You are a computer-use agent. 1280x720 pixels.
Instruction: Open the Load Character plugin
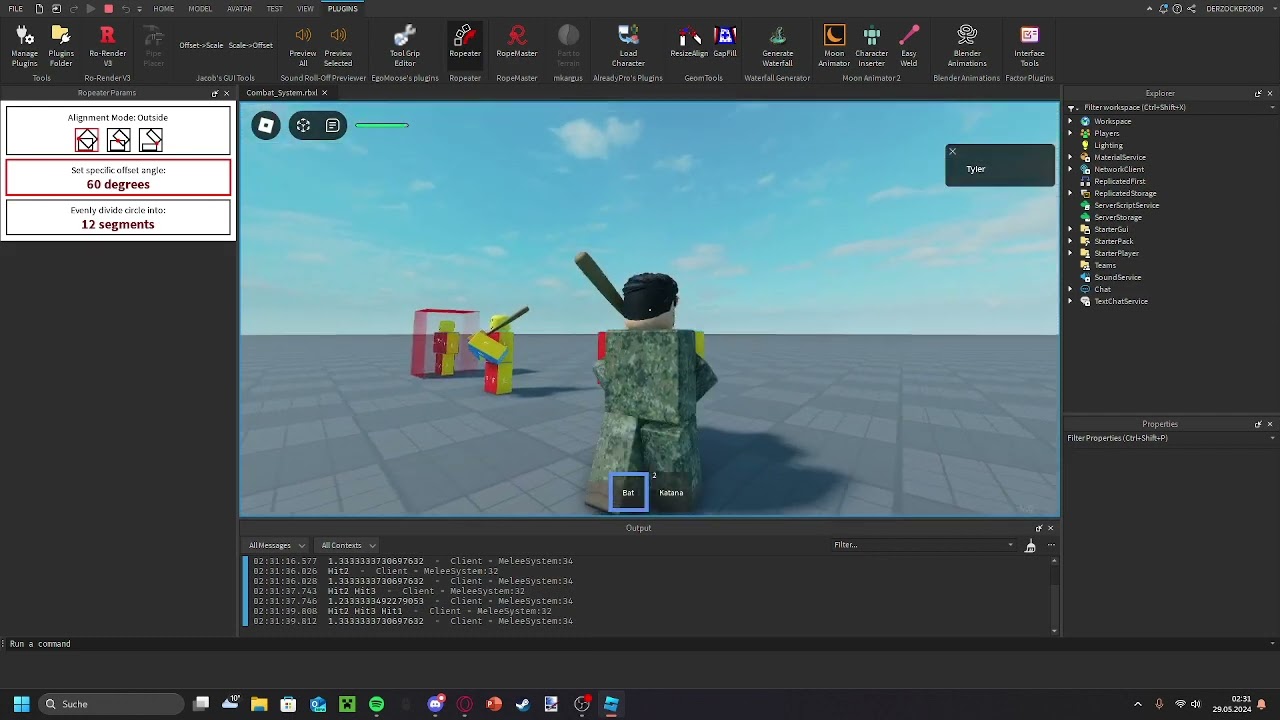click(x=628, y=46)
